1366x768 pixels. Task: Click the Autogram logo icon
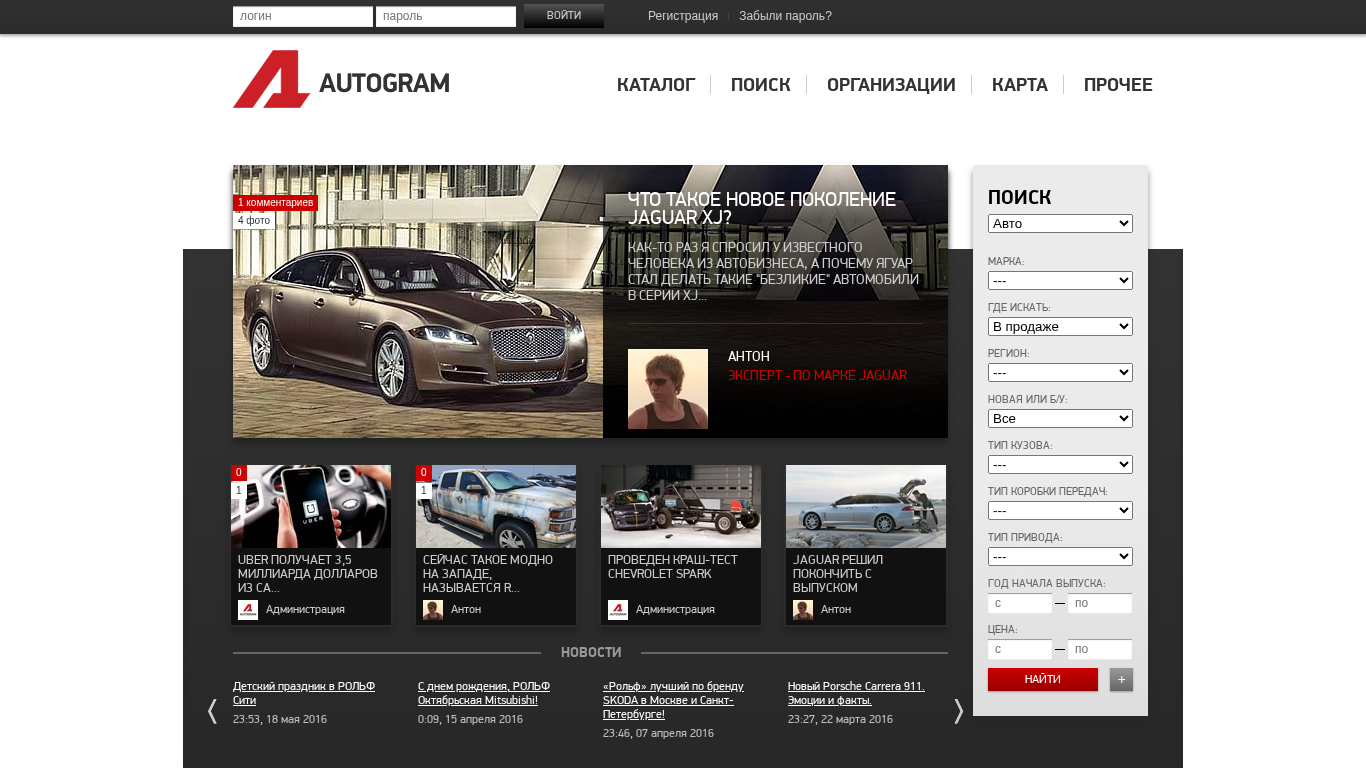pos(271,80)
